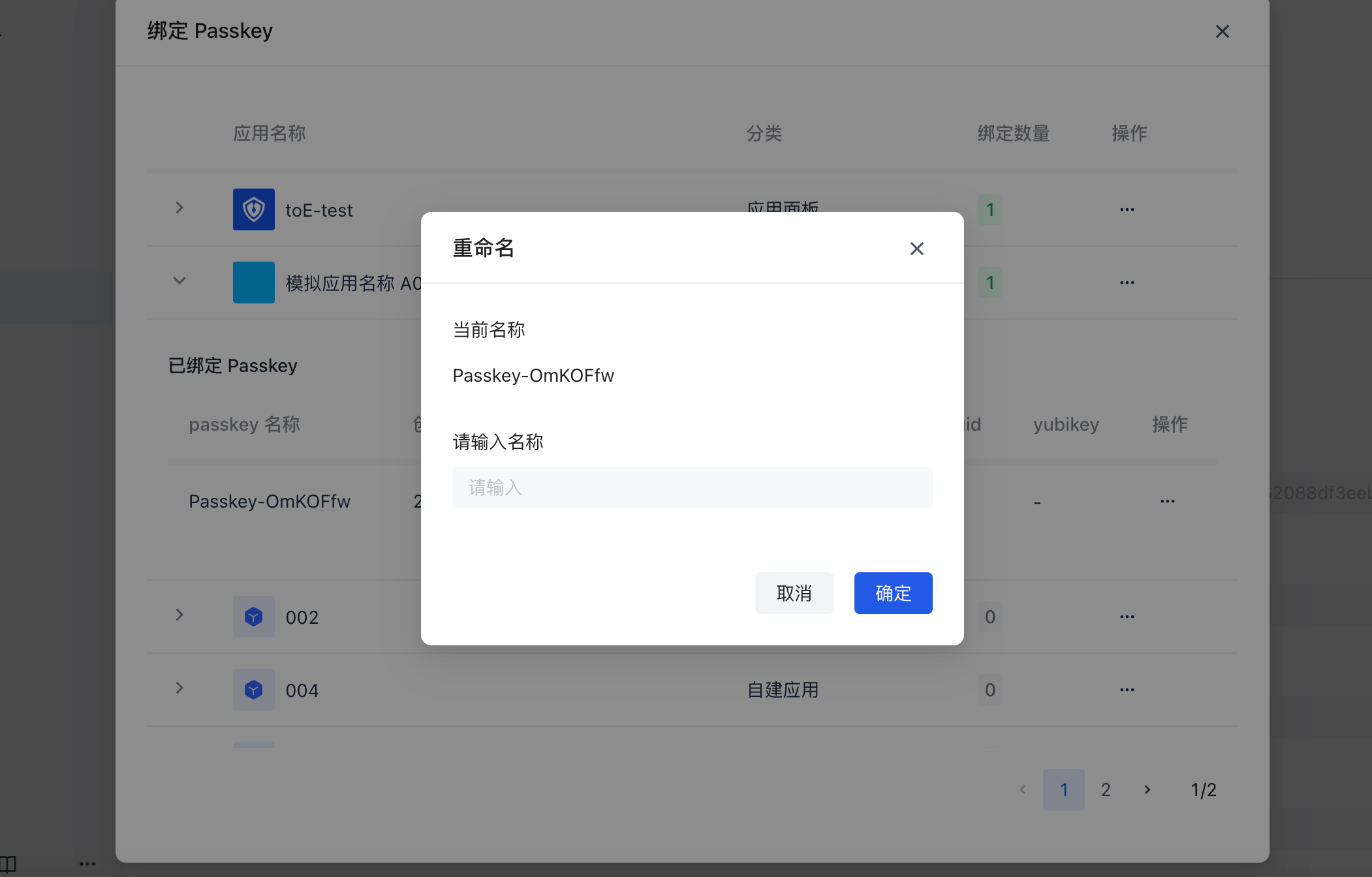Image resolution: width=1372 pixels, height=877 pixels.
Task: Open more actions for 模拟应用名称 row
Action: coord(1127,283)
